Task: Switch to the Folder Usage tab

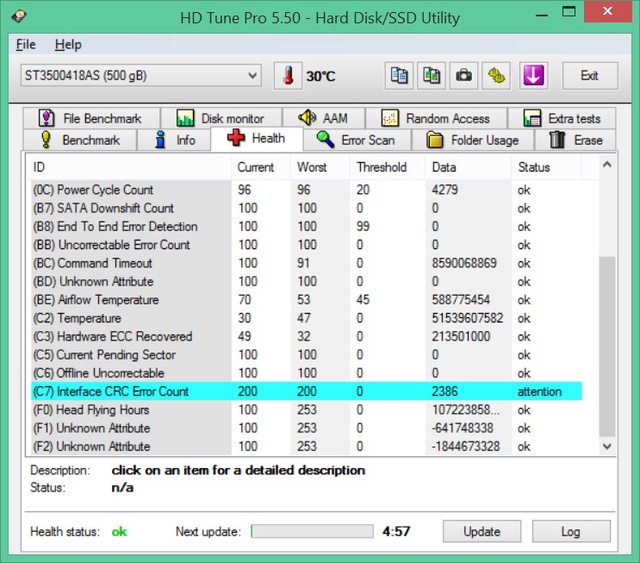Action: pos(473,140)
